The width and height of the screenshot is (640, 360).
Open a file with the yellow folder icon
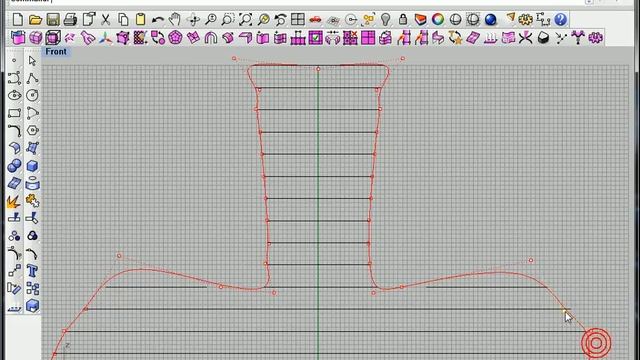(x=36, y=19)
